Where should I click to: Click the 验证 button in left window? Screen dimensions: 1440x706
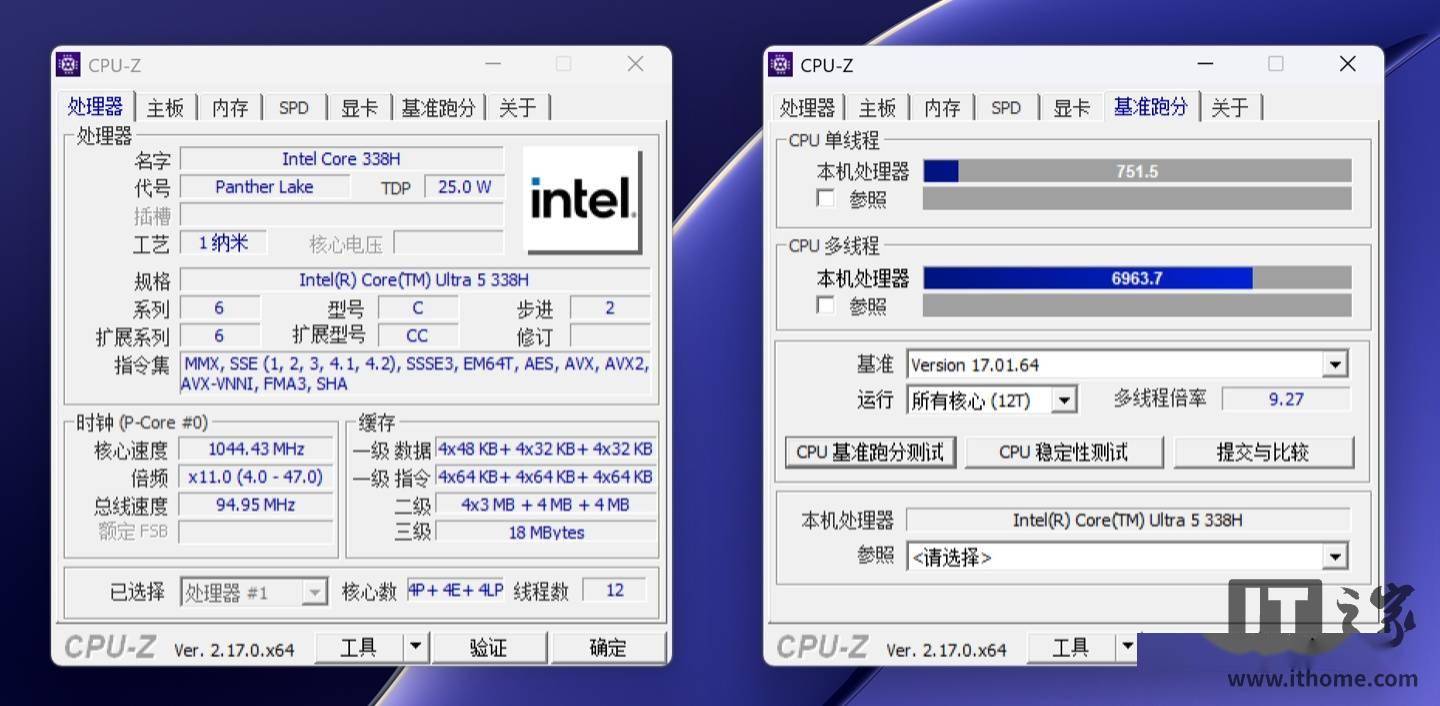(489, 648)
